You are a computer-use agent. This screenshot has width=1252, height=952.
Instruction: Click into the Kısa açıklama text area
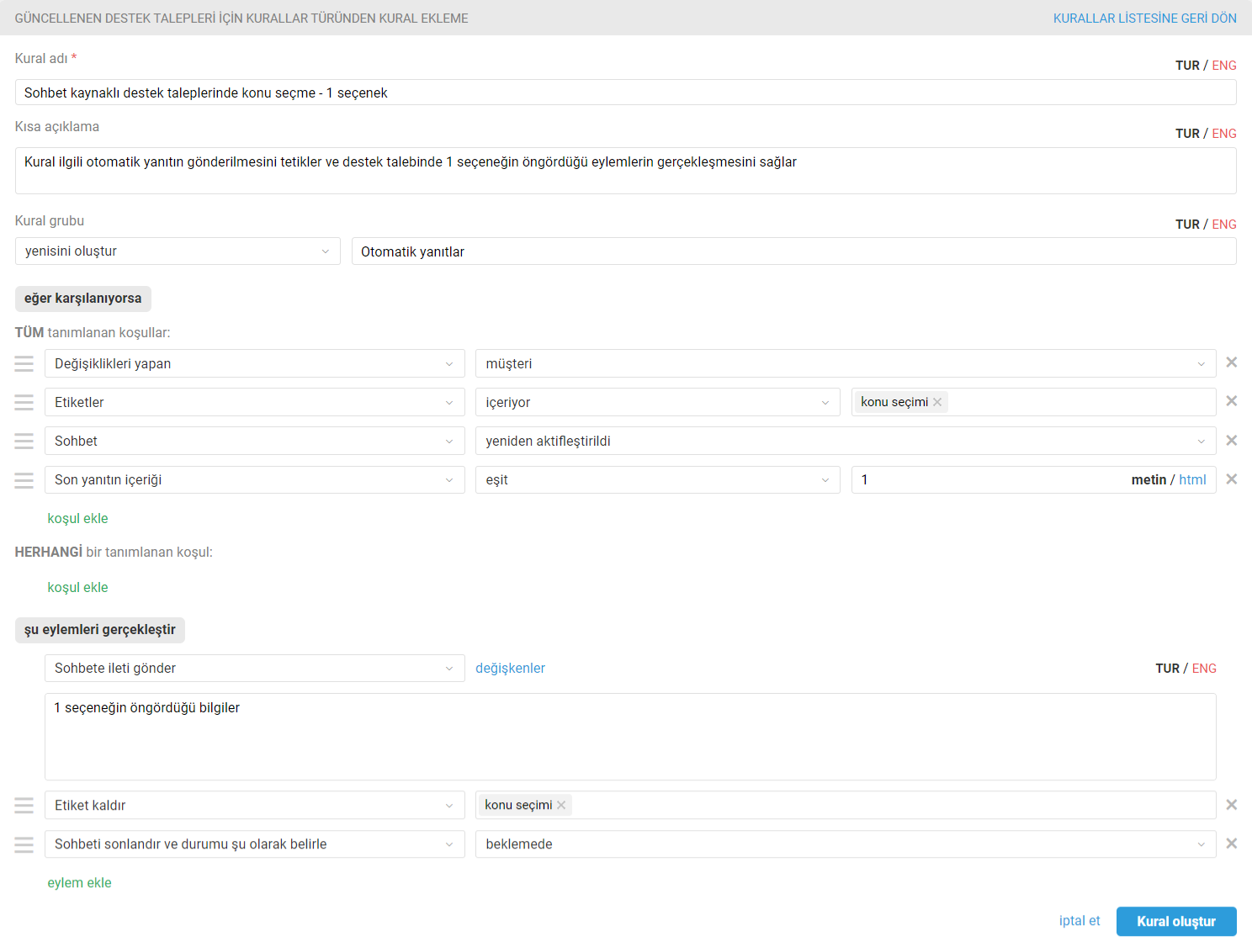click(x=626, y=171)
